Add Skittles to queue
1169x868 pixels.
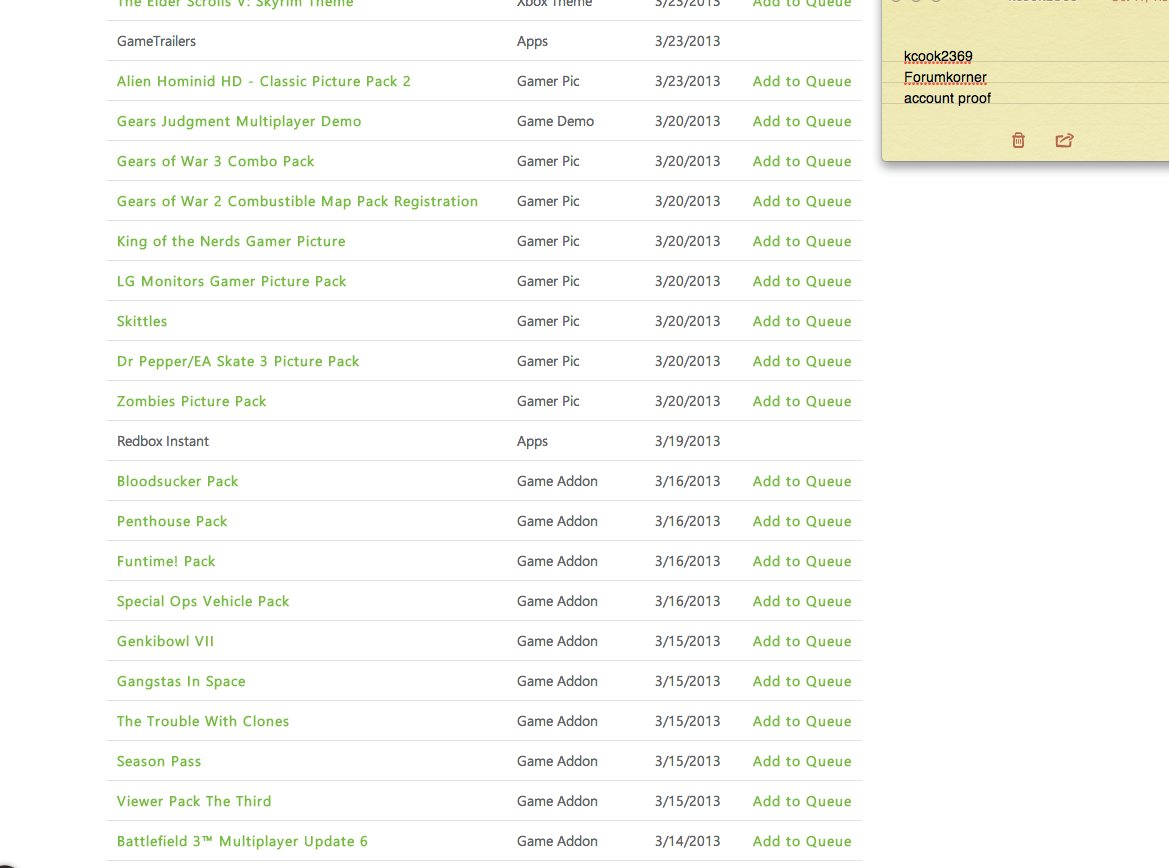[x=802, y=321]
